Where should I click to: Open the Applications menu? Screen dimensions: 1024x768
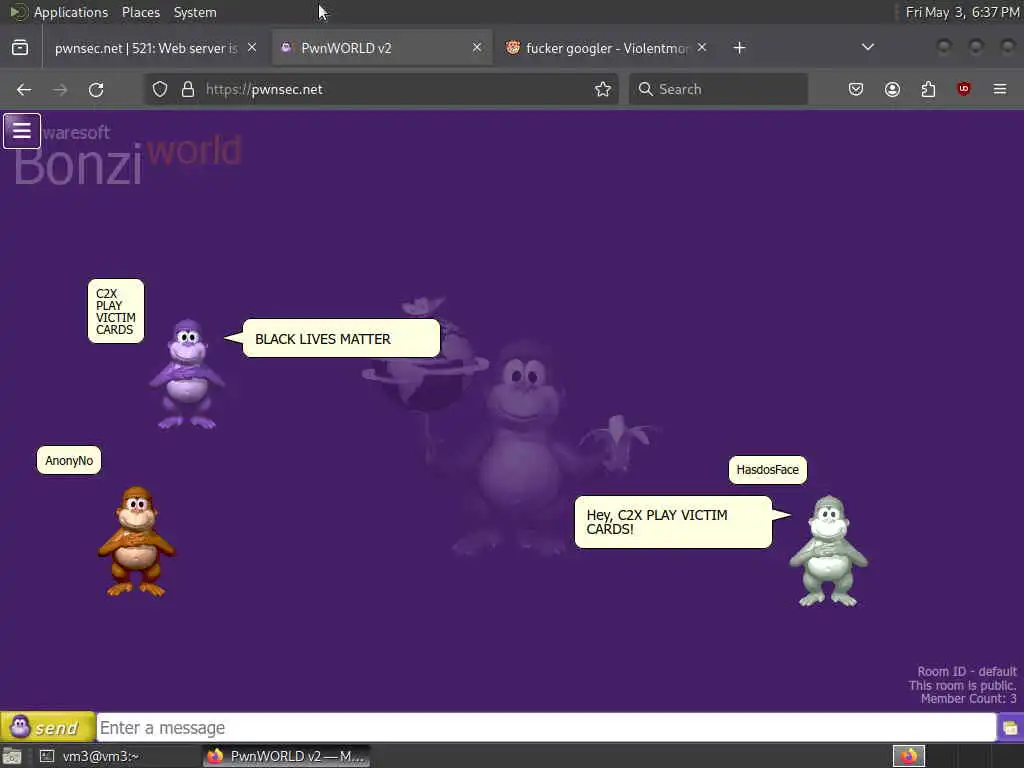coord(71,12)
